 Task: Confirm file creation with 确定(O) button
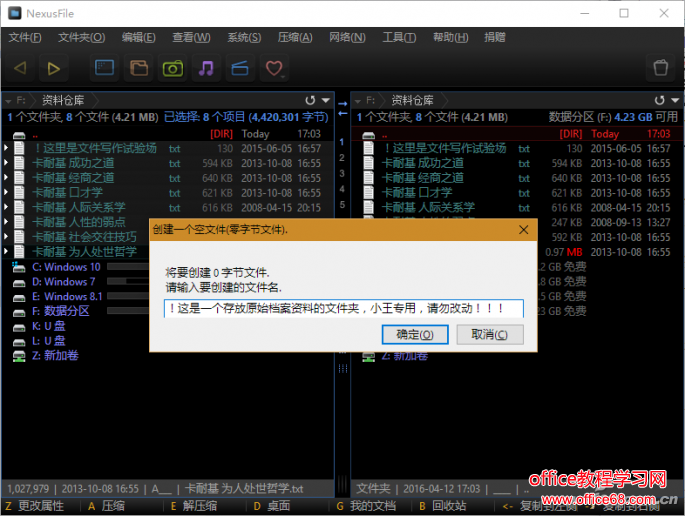pos(415,335)
